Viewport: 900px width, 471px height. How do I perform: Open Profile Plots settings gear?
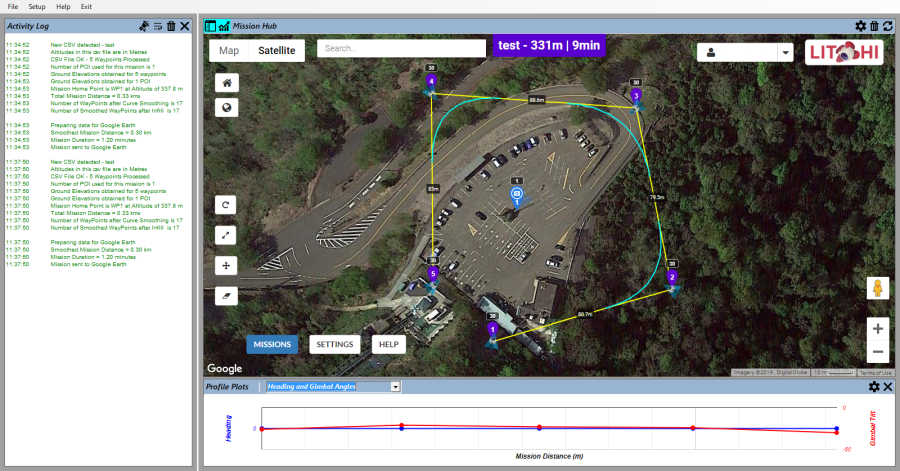tap(873, 387)
